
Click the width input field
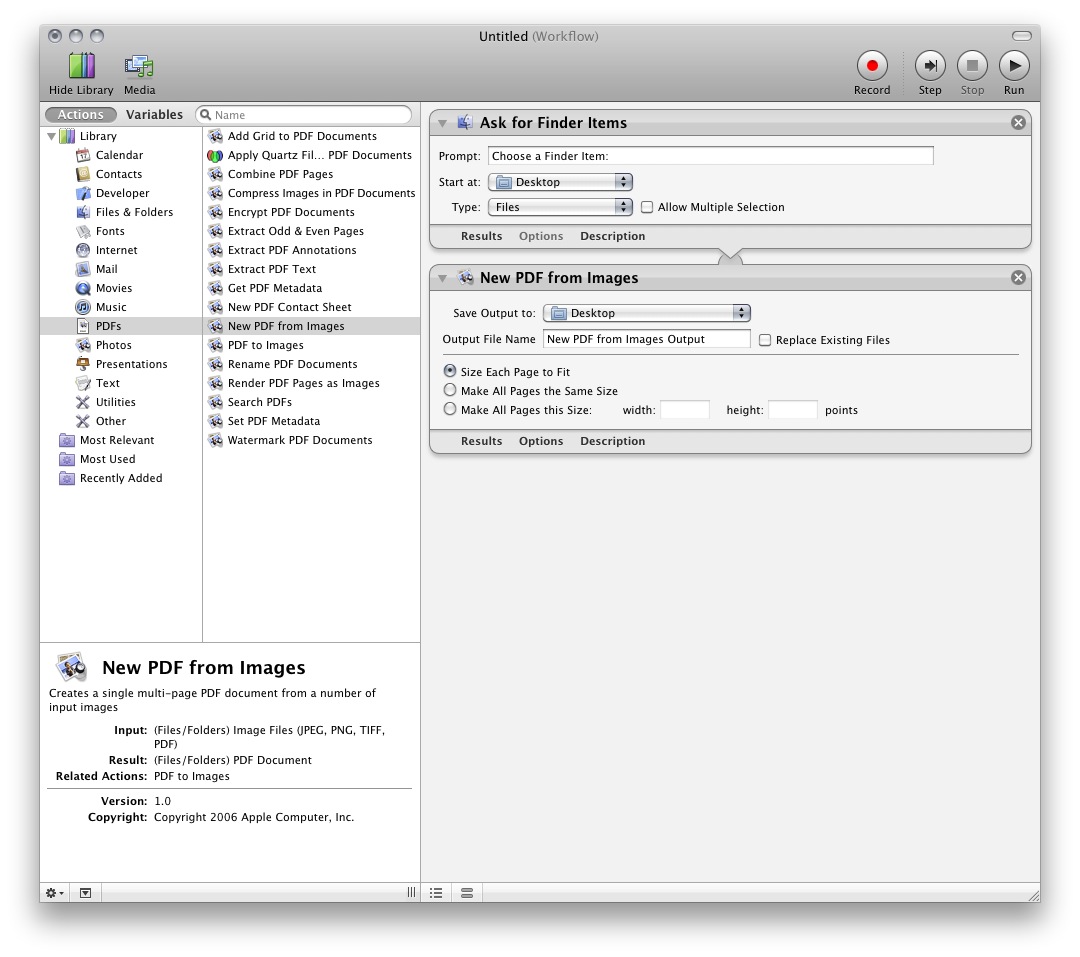click(685, 410)
